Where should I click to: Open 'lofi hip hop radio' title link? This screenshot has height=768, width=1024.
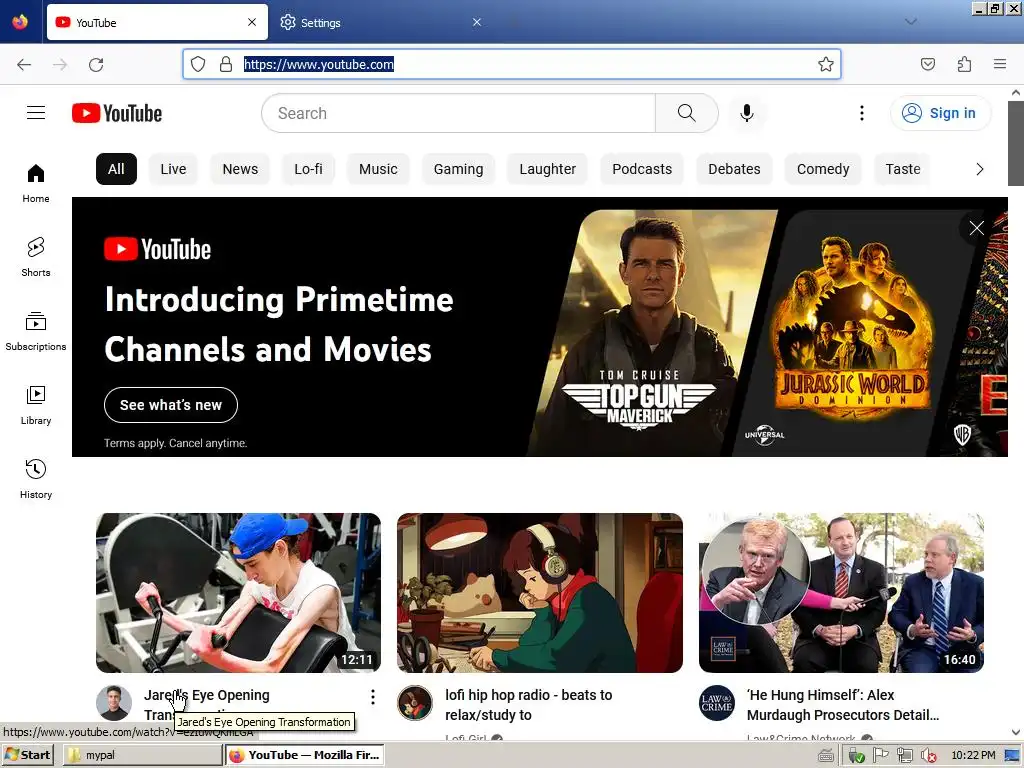[x=529, y=705]
